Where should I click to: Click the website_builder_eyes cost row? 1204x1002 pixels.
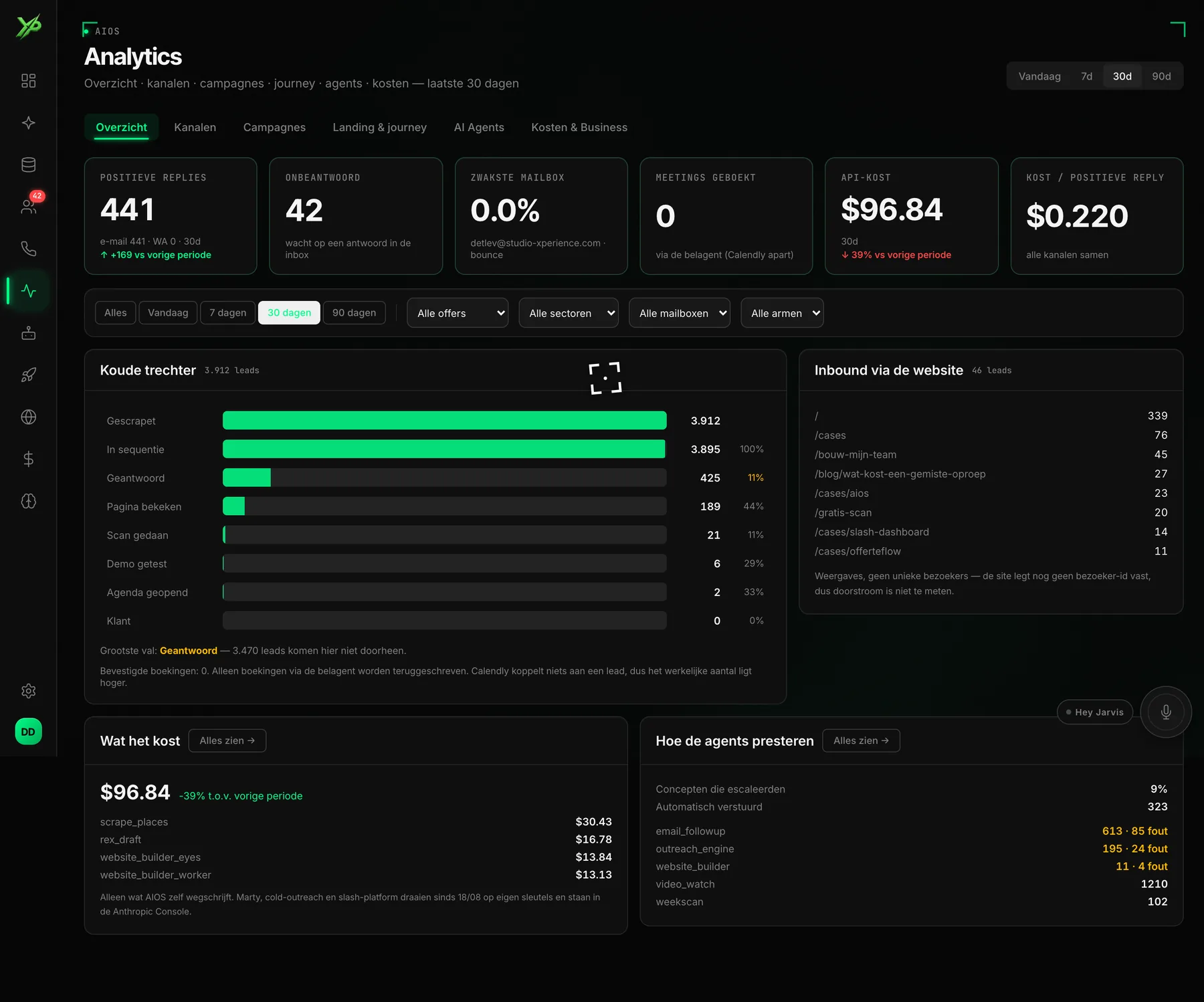[356, 858]
